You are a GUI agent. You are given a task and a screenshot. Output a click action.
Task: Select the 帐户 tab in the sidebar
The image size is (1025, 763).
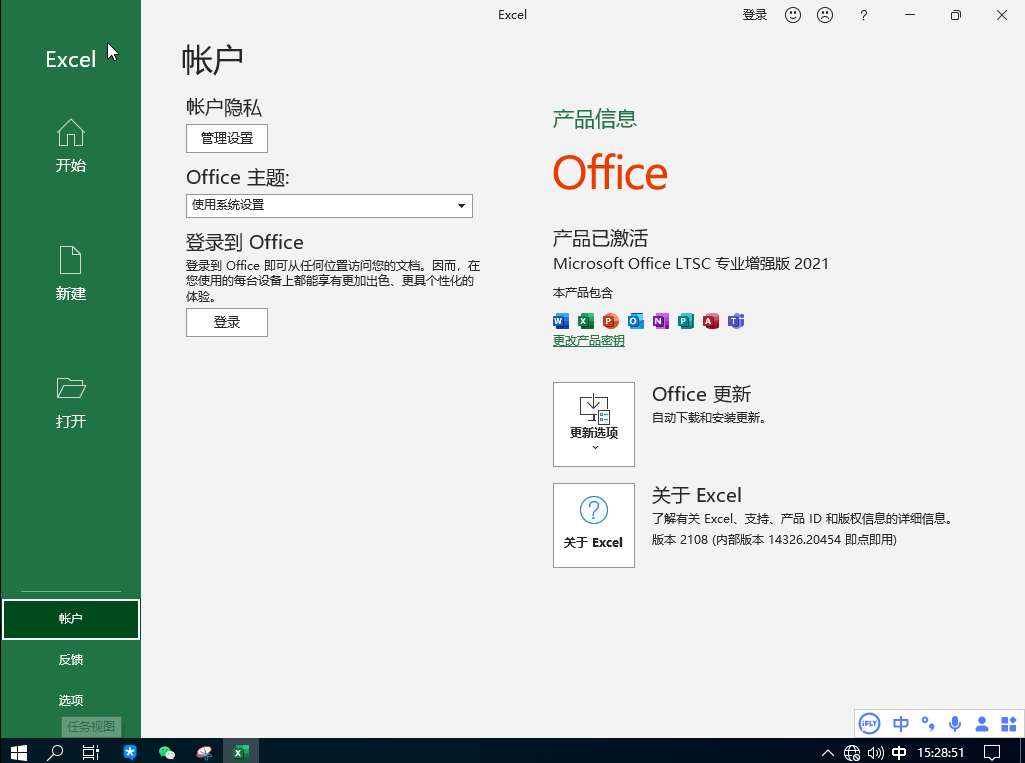(71, 619)
